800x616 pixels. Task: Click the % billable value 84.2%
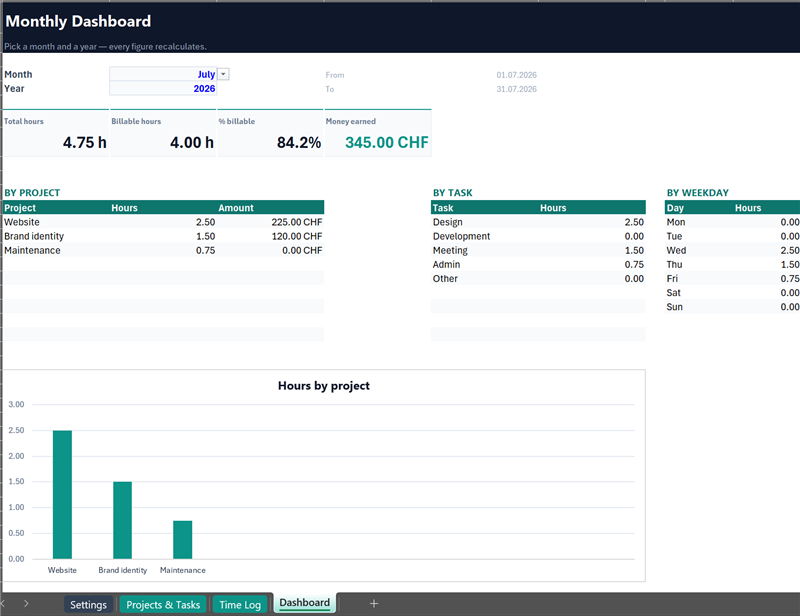tap(299, 142)
